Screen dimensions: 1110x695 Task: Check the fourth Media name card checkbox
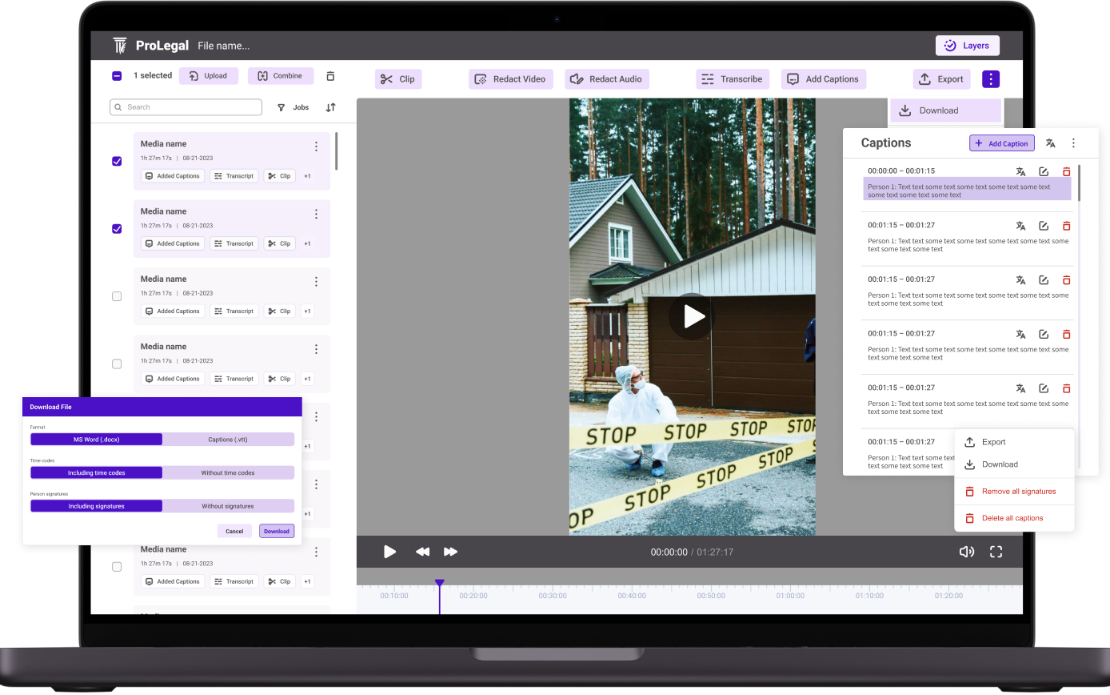coord(117,364)
